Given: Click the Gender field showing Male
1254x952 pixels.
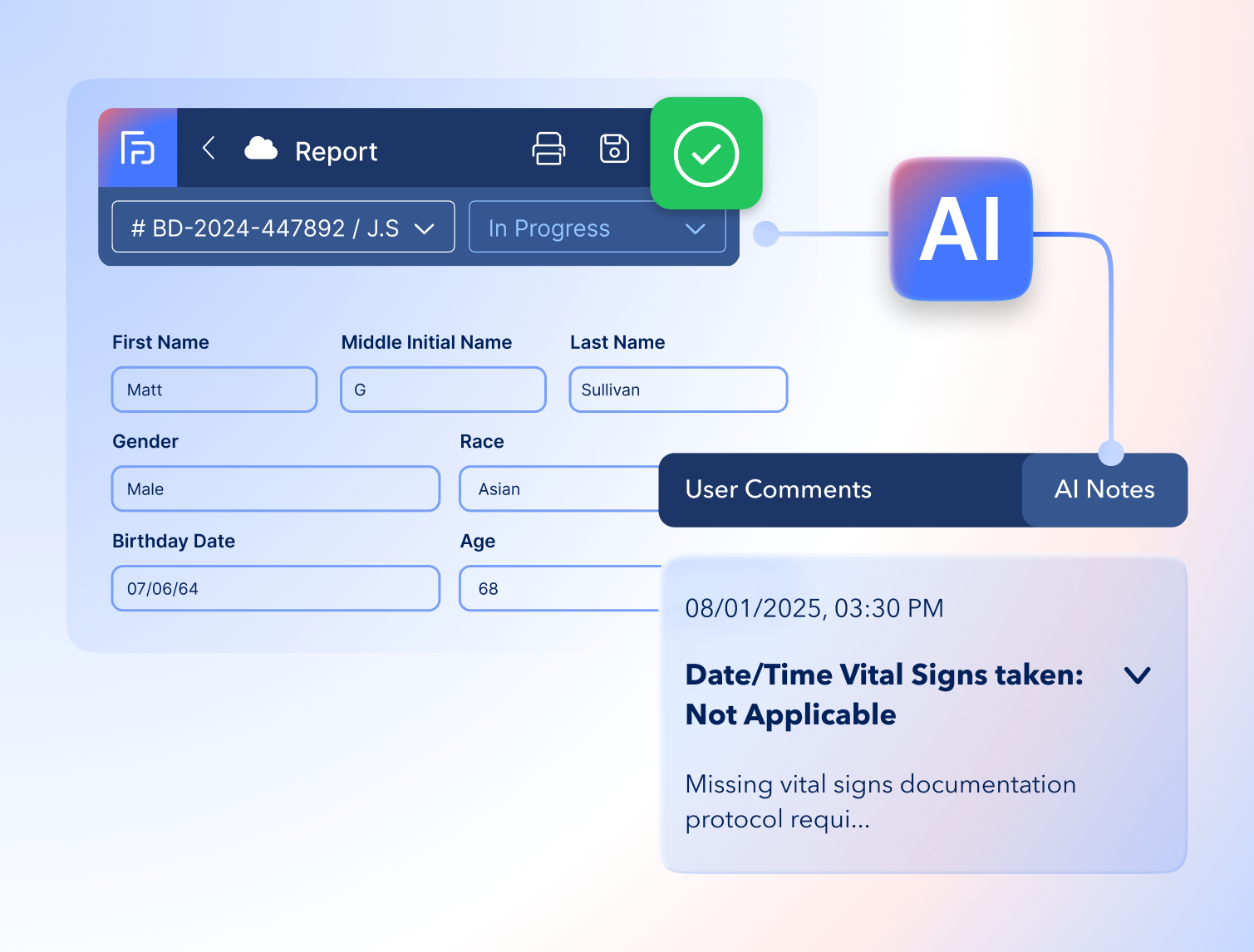Looking at the screenshot, I should [276, 488].
